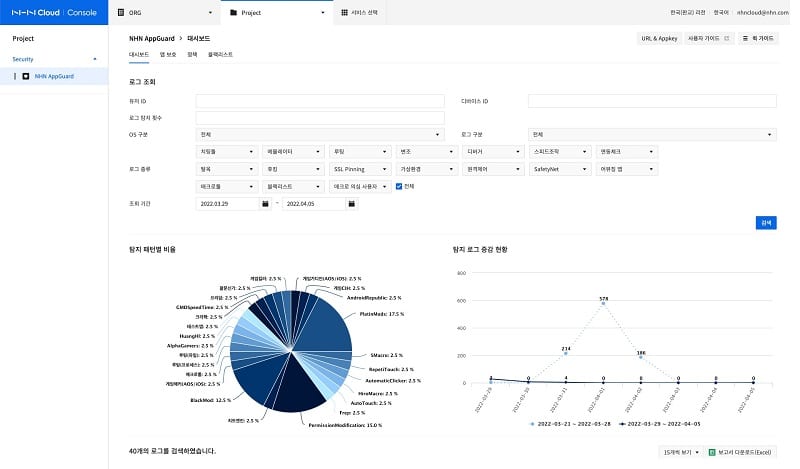Click the Project folder icon in top bar

click(233, 12)
